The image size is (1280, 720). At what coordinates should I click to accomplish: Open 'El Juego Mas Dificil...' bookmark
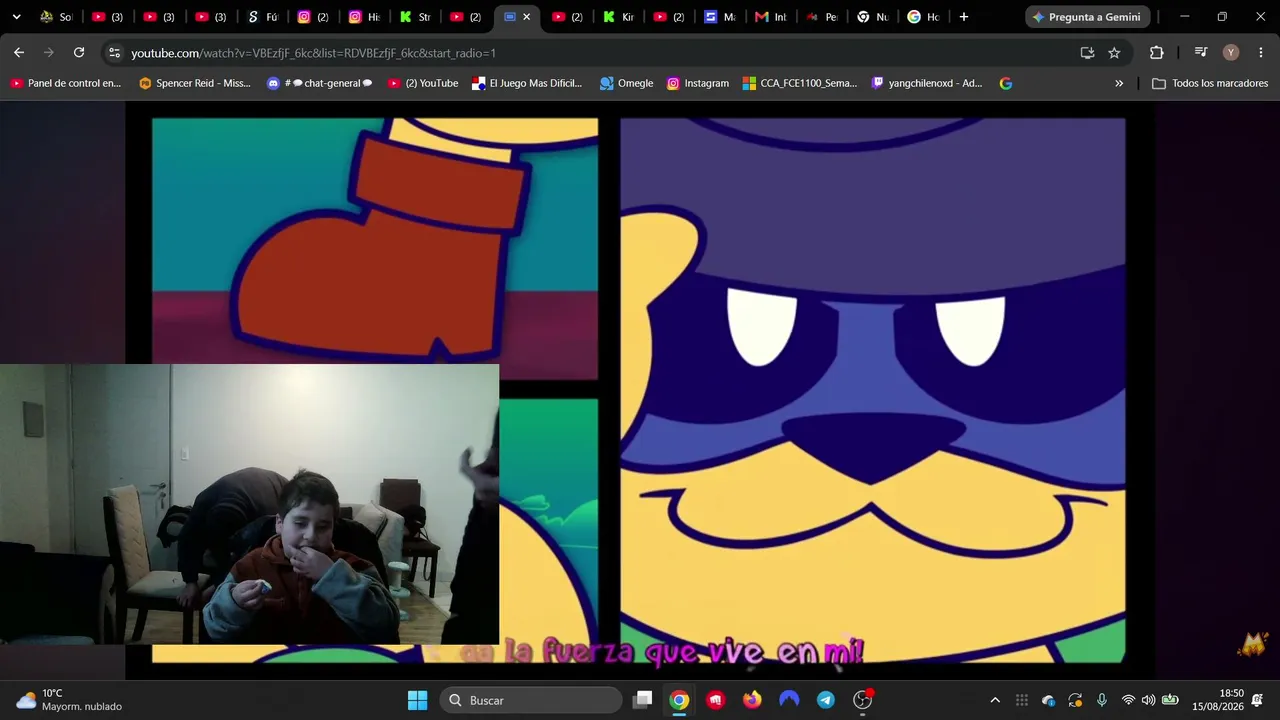(x=527, y=83)
